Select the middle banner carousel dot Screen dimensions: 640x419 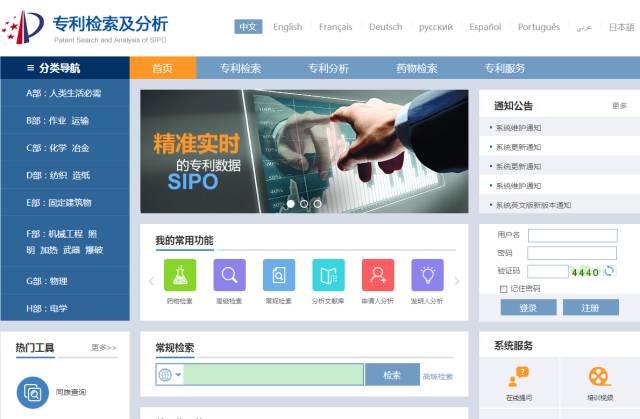304,204
